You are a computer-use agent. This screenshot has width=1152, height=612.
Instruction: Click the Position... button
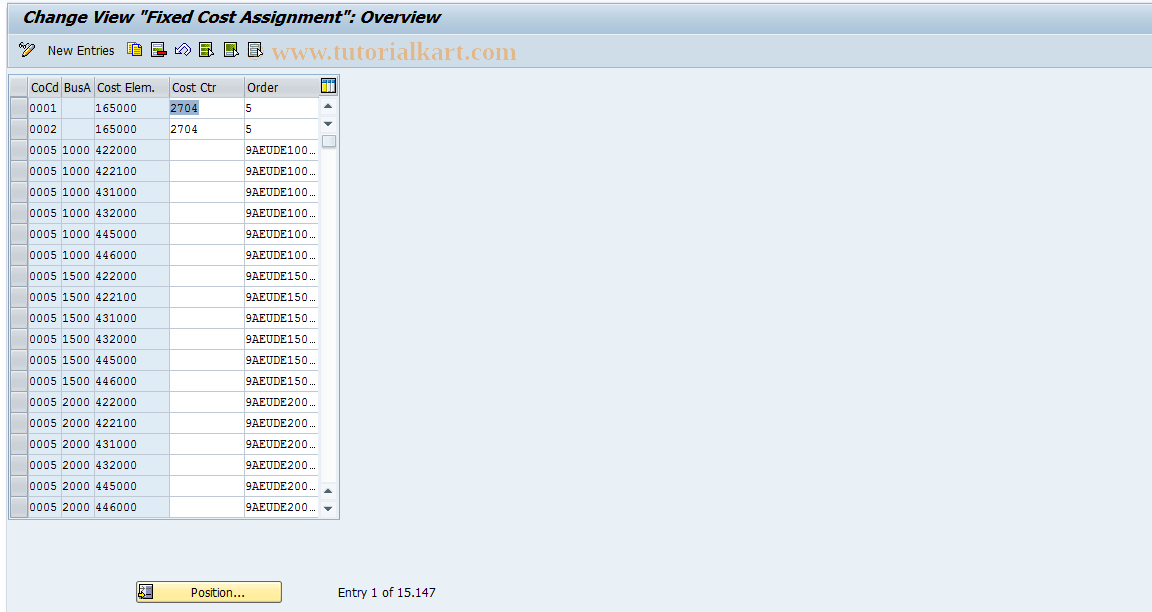pos(209,592)
